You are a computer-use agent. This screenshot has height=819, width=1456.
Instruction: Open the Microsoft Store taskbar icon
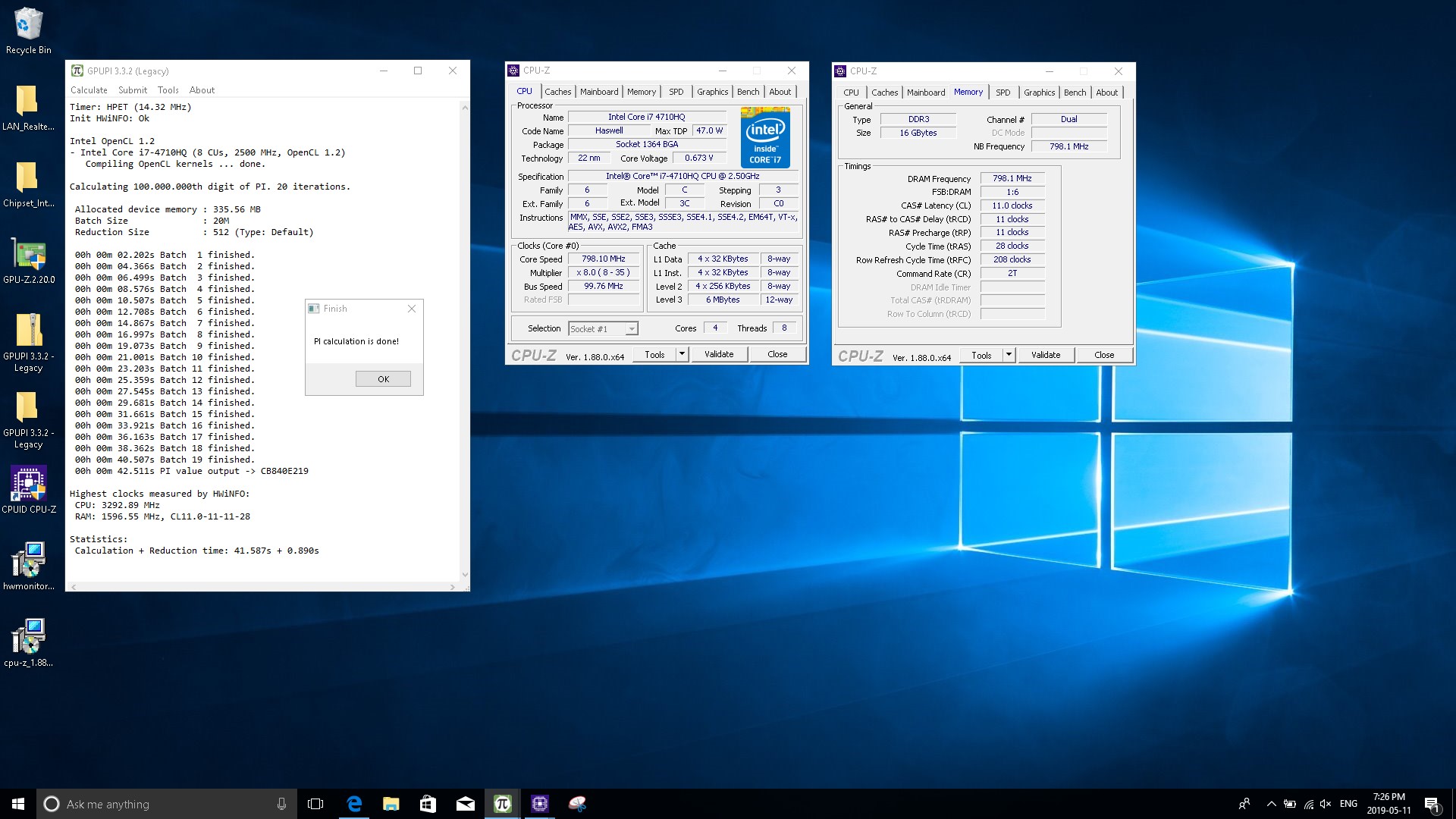(428, 804)
